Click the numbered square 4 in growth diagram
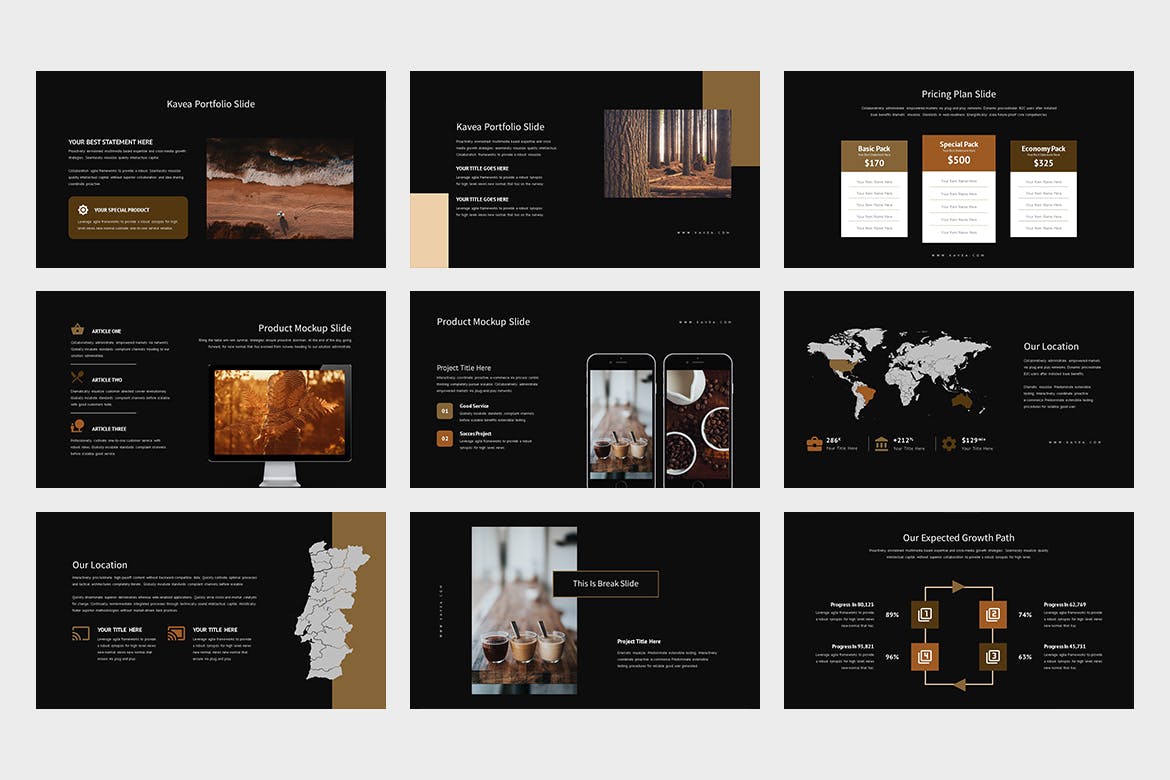Image resolution: width=1170 pixels, height=780 pixels. click(925, 657)
